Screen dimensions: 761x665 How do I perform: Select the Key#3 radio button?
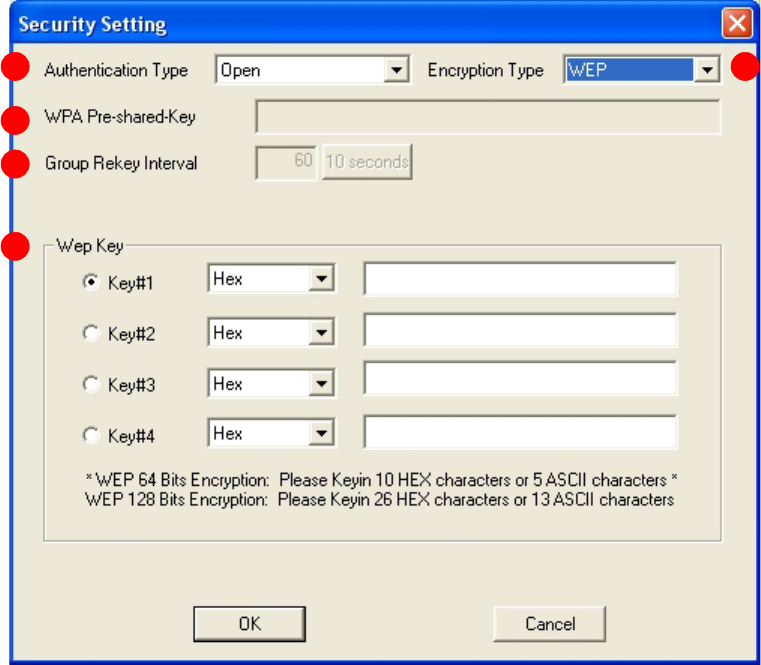[x=91, y=384]
